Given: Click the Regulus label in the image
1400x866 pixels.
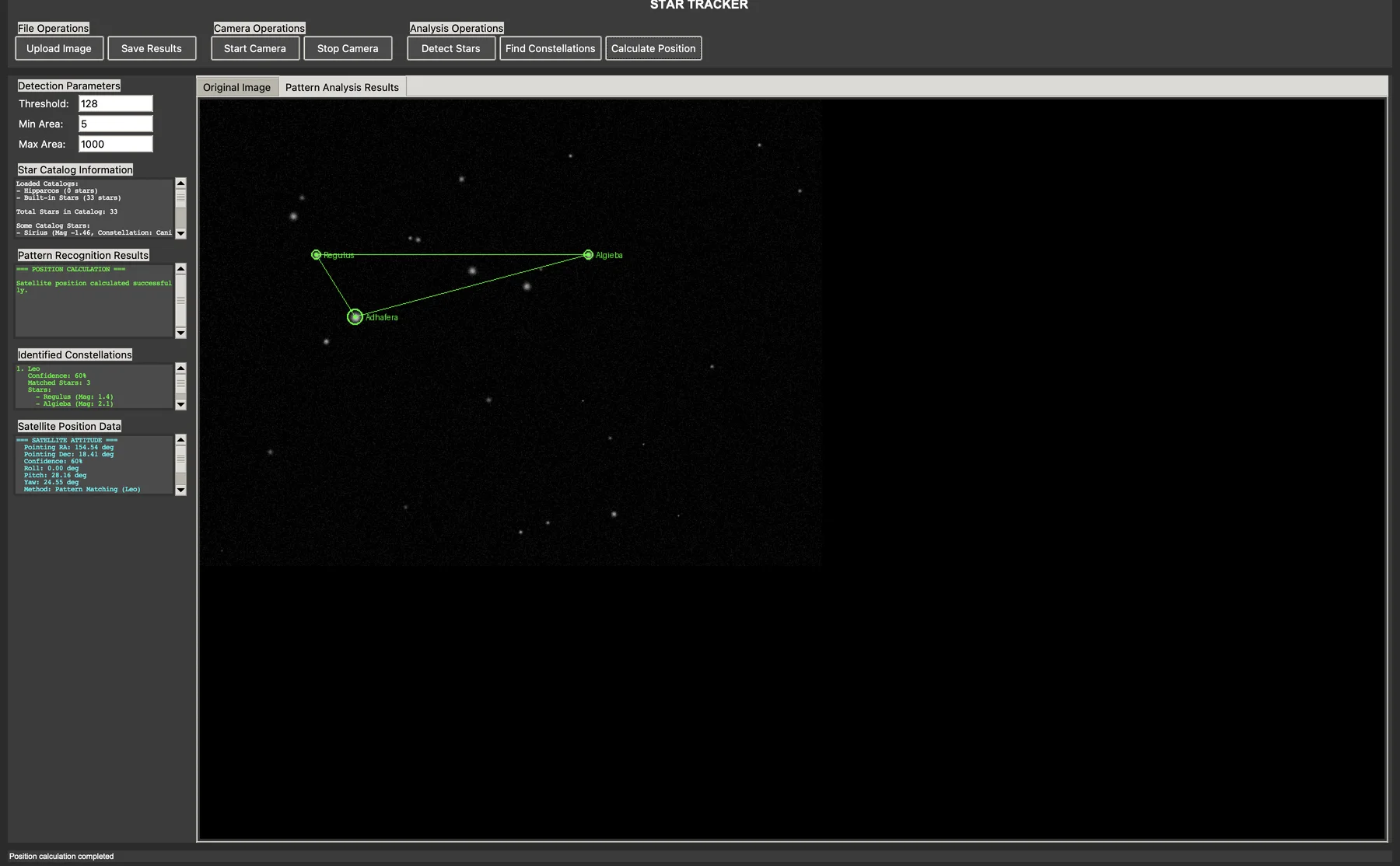Looking at the screenshot, I should tap(338, 255).
